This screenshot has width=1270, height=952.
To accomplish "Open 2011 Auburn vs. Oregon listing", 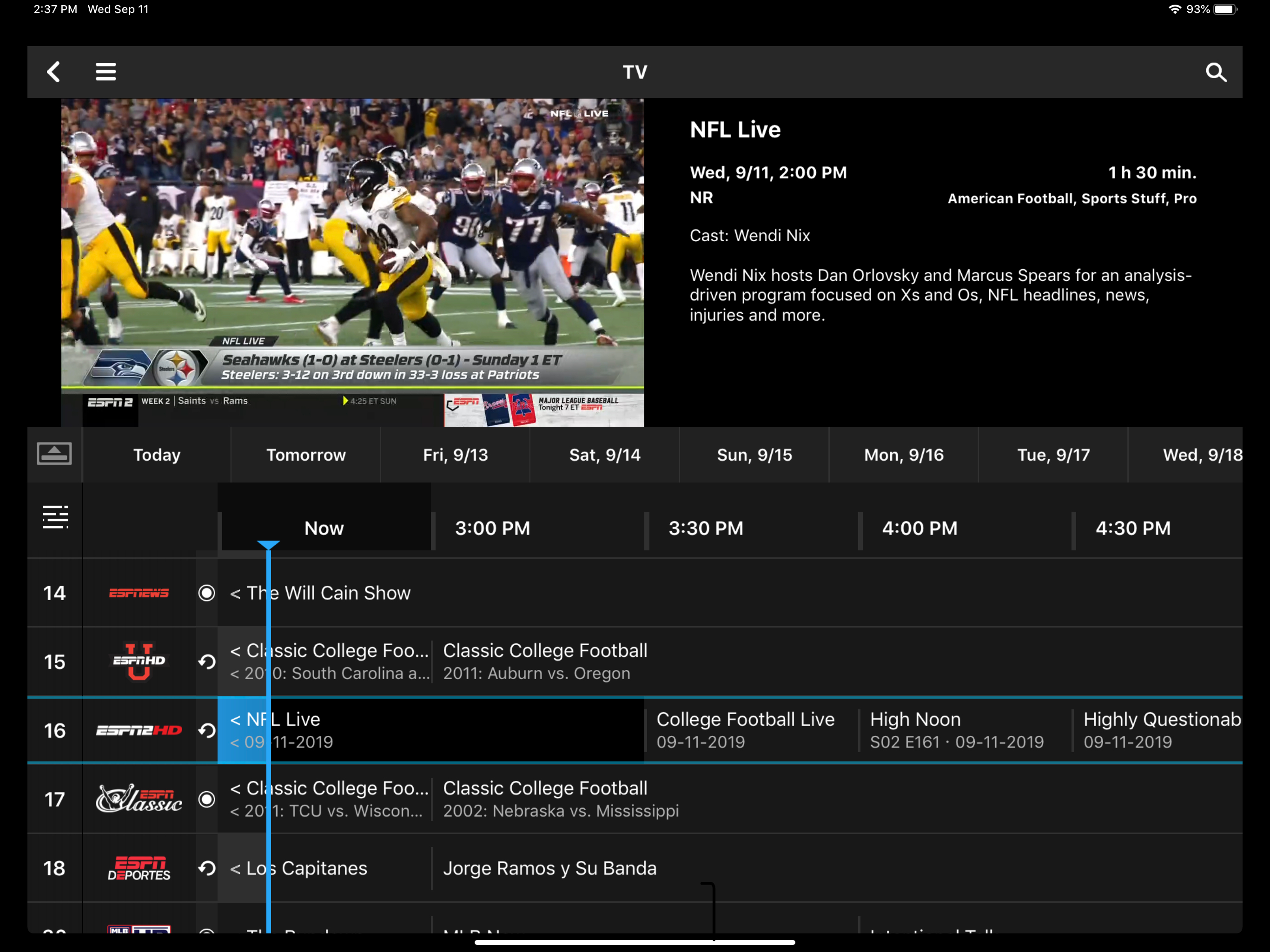I will 837,661.
